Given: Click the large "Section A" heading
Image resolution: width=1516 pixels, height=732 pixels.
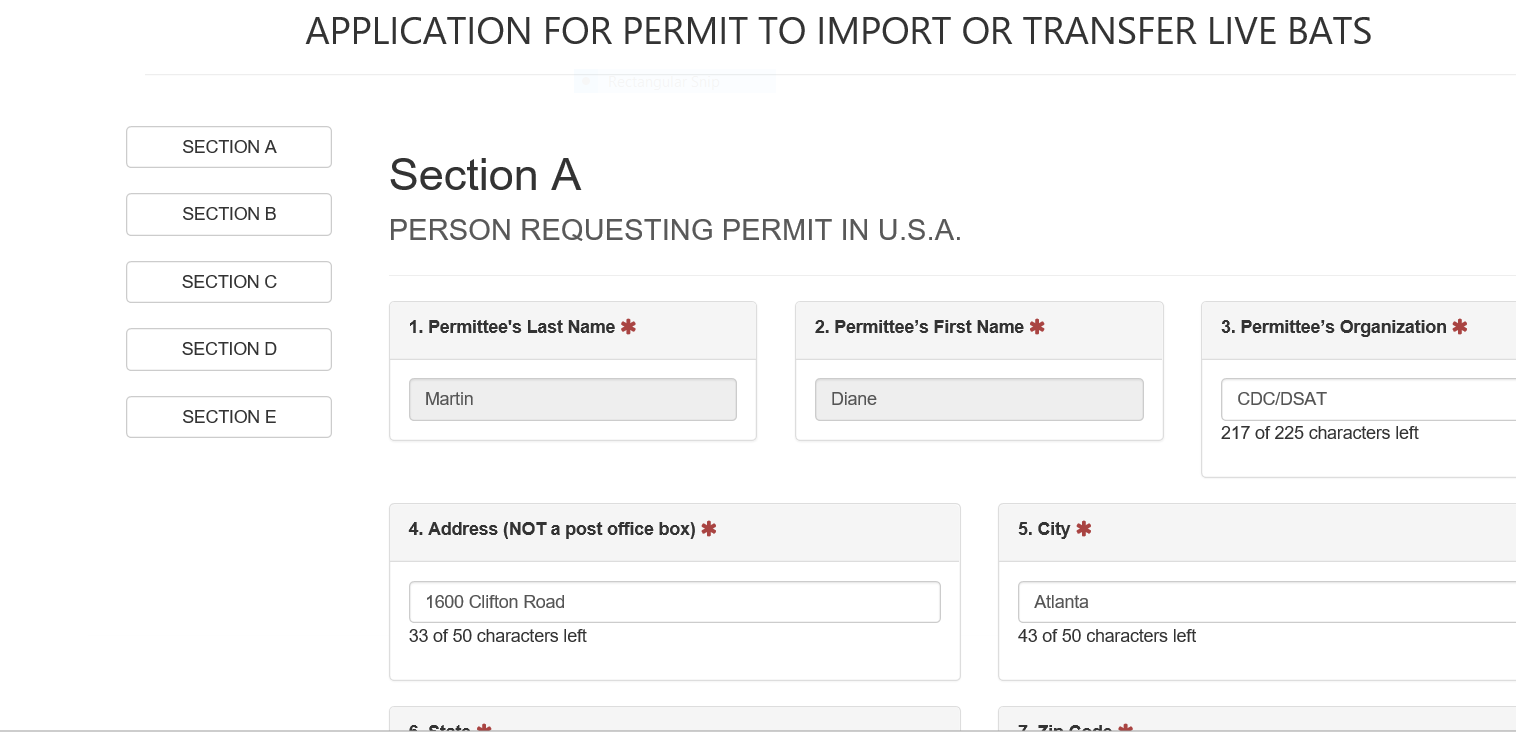Looking at the screenshot, I should coord(485,175).
